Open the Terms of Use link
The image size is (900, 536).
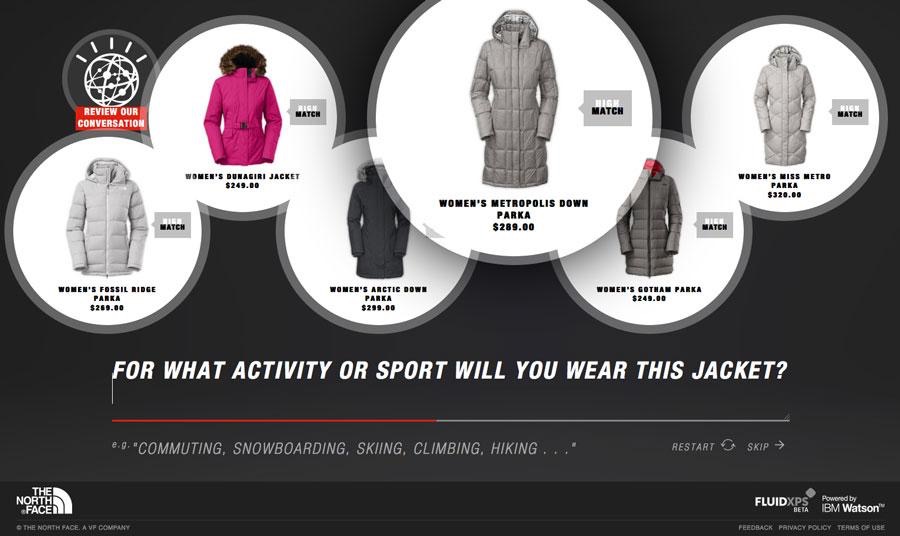tap(861, 527)
